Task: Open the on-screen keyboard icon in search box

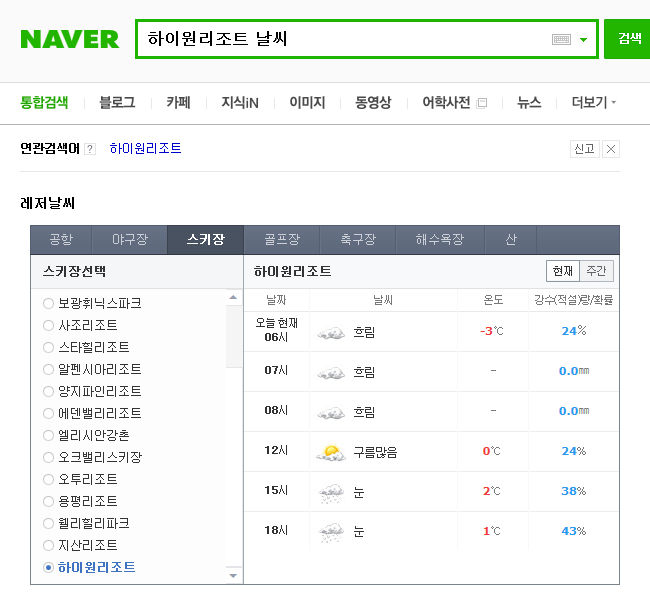Action: (x=561, y=39)
